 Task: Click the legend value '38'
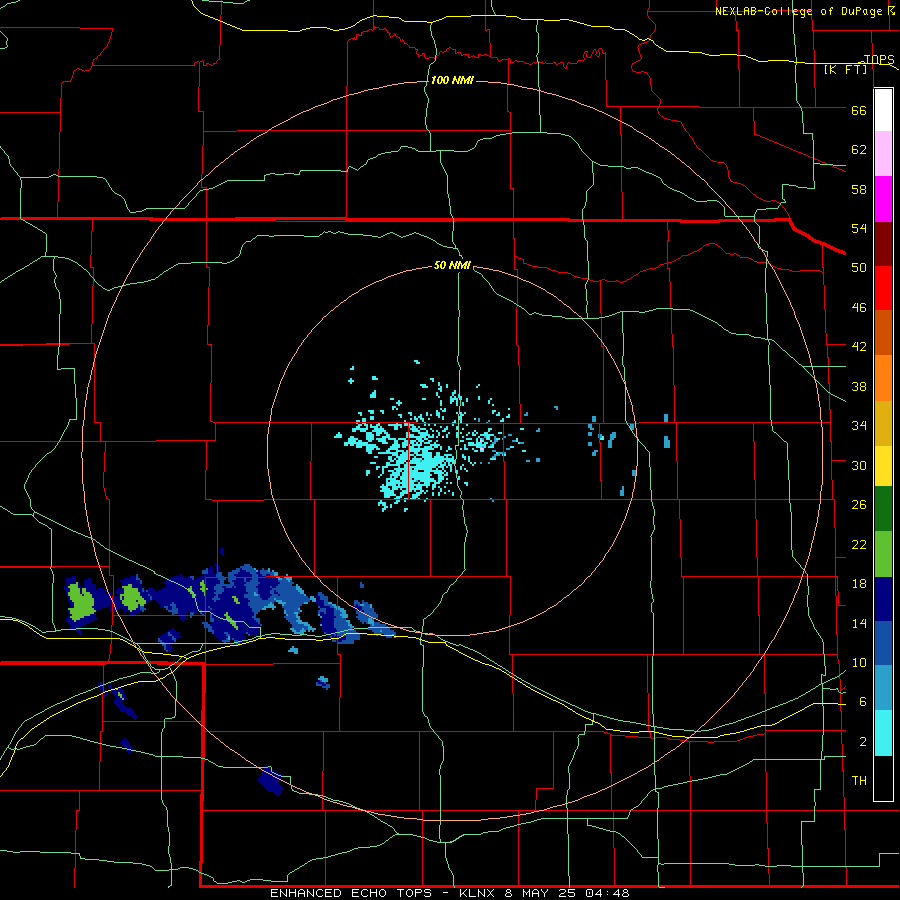coord(859,387)
